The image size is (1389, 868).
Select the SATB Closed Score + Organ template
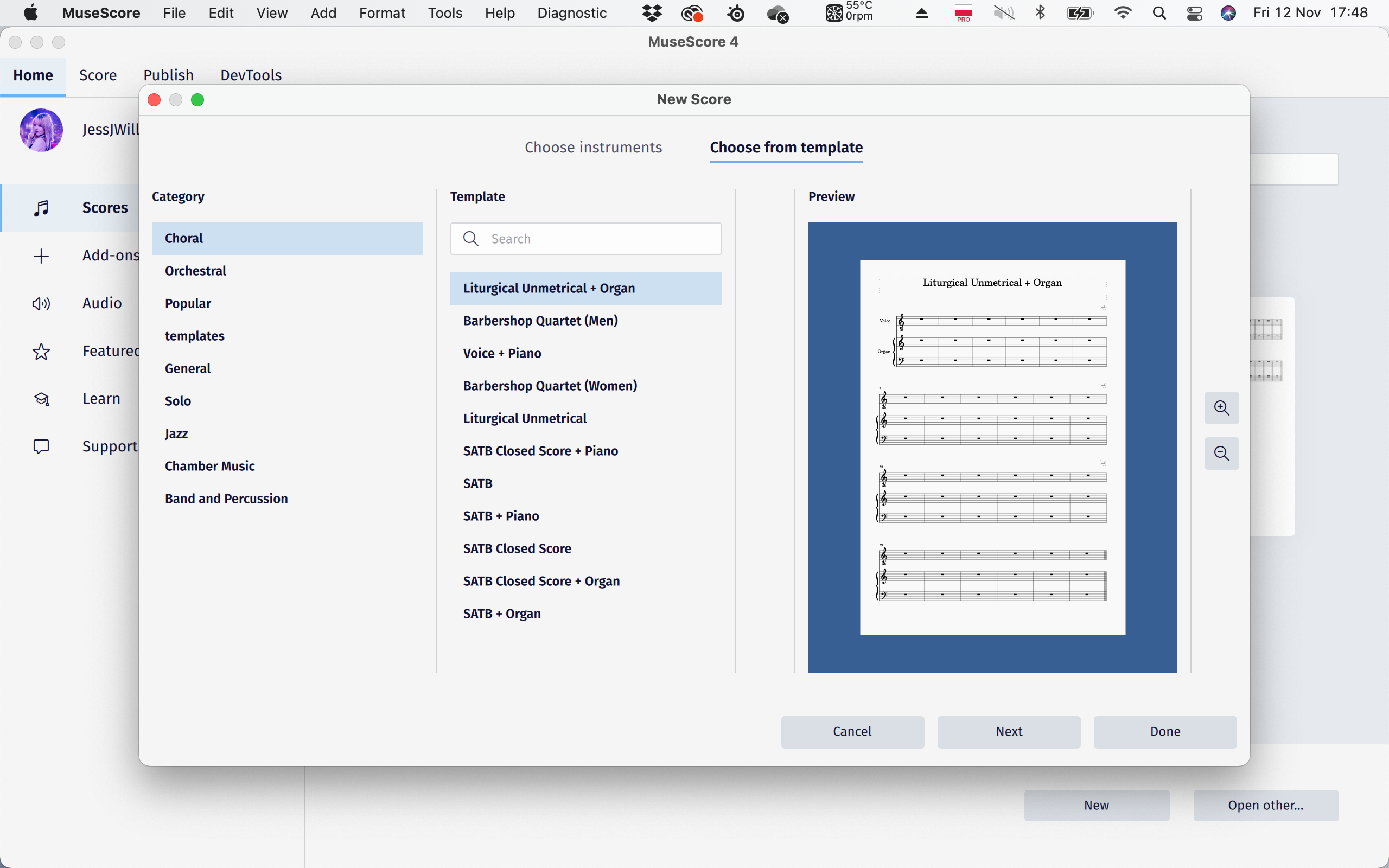coord(540,580)
